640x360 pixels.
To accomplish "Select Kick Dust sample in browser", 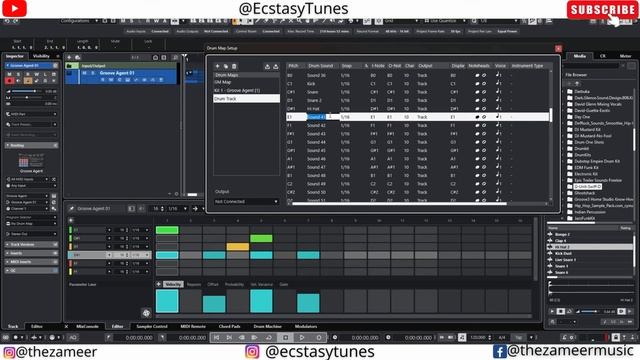I will 590,253.
